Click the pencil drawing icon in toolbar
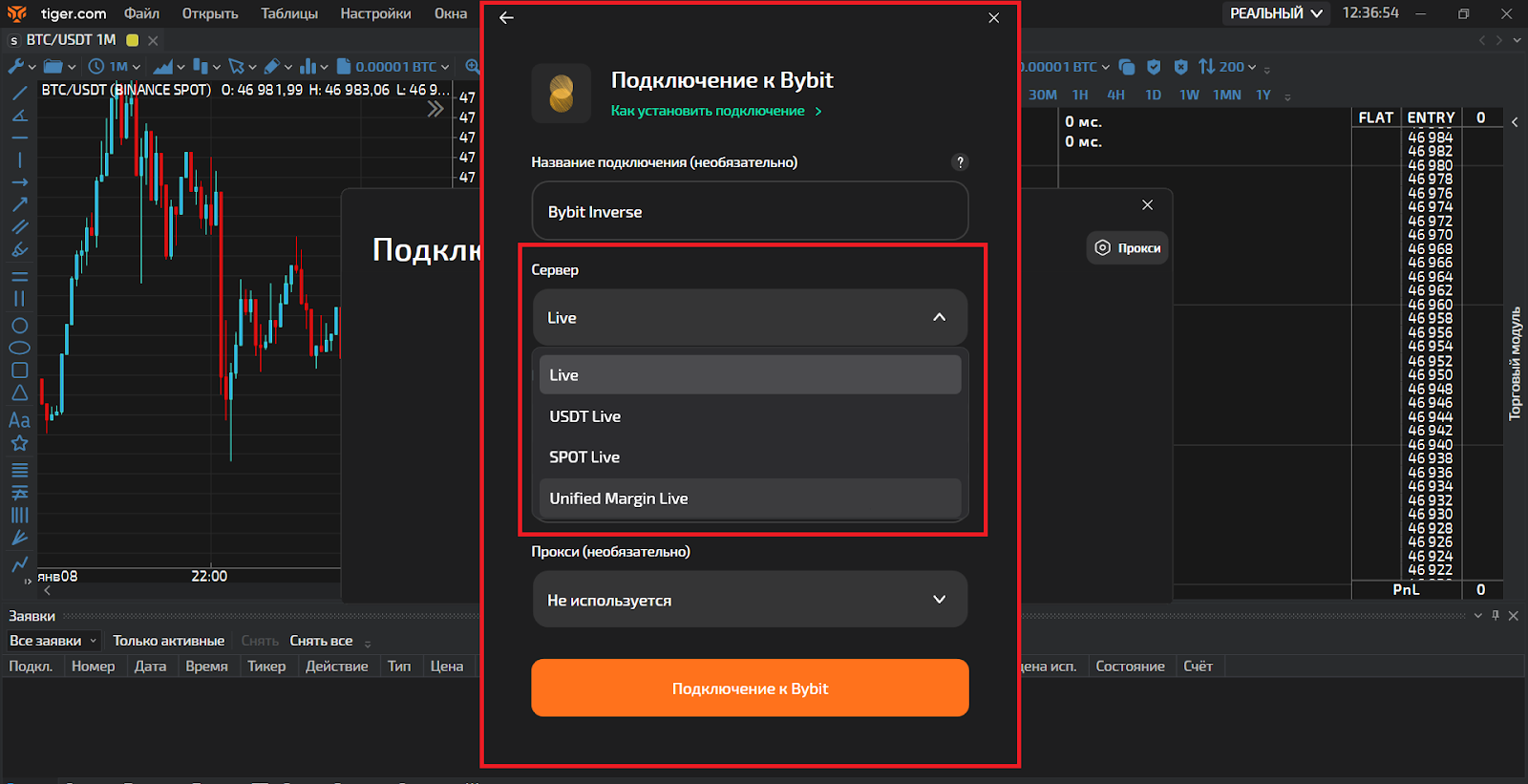This screenshot has width=1528, height=784. pos(272,67)
